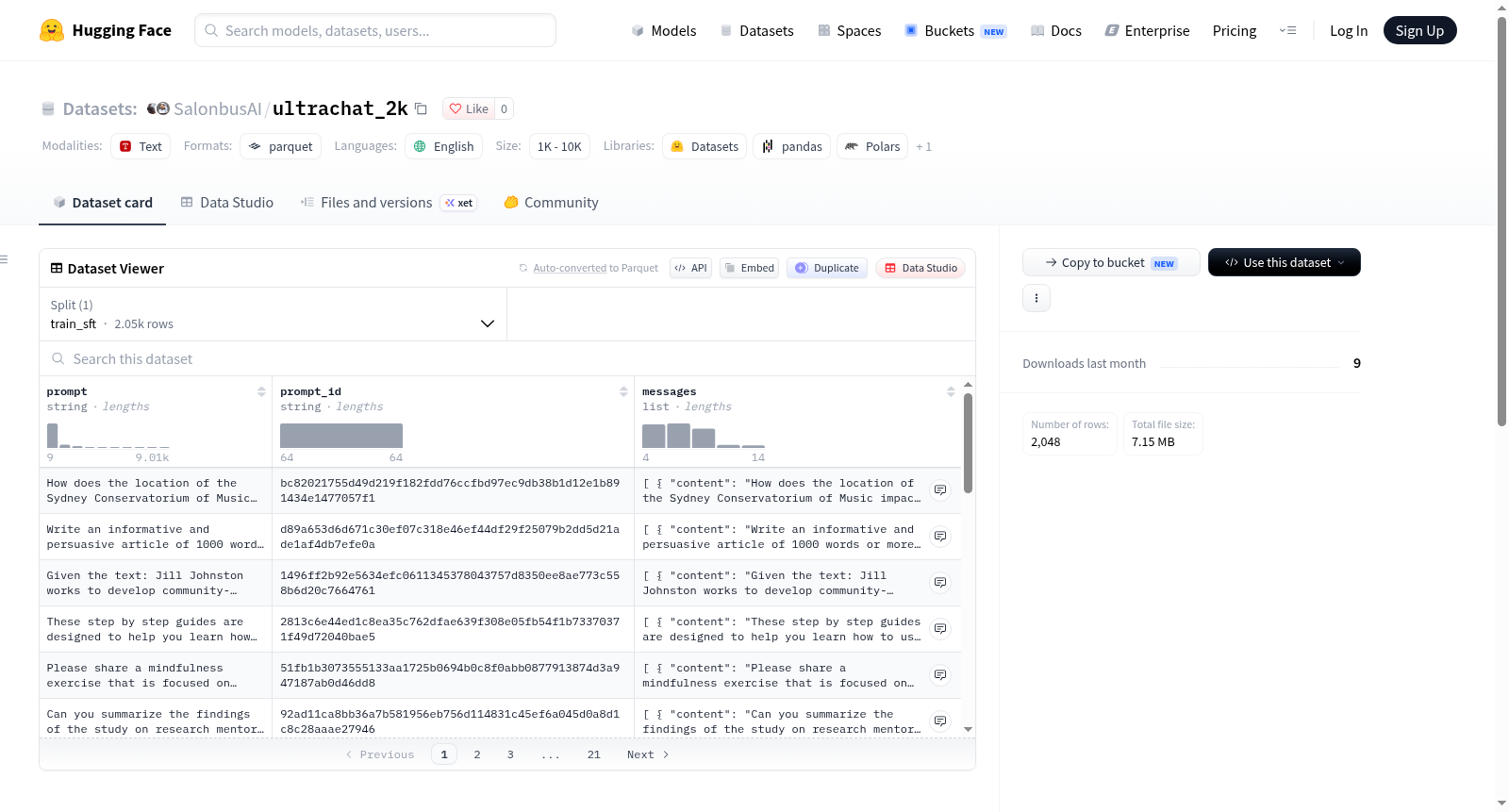The width and height of the screenshot is (1509, 812).
Task: Expand row message for Sydney Conservatorium row
Action: coord(940,490)
